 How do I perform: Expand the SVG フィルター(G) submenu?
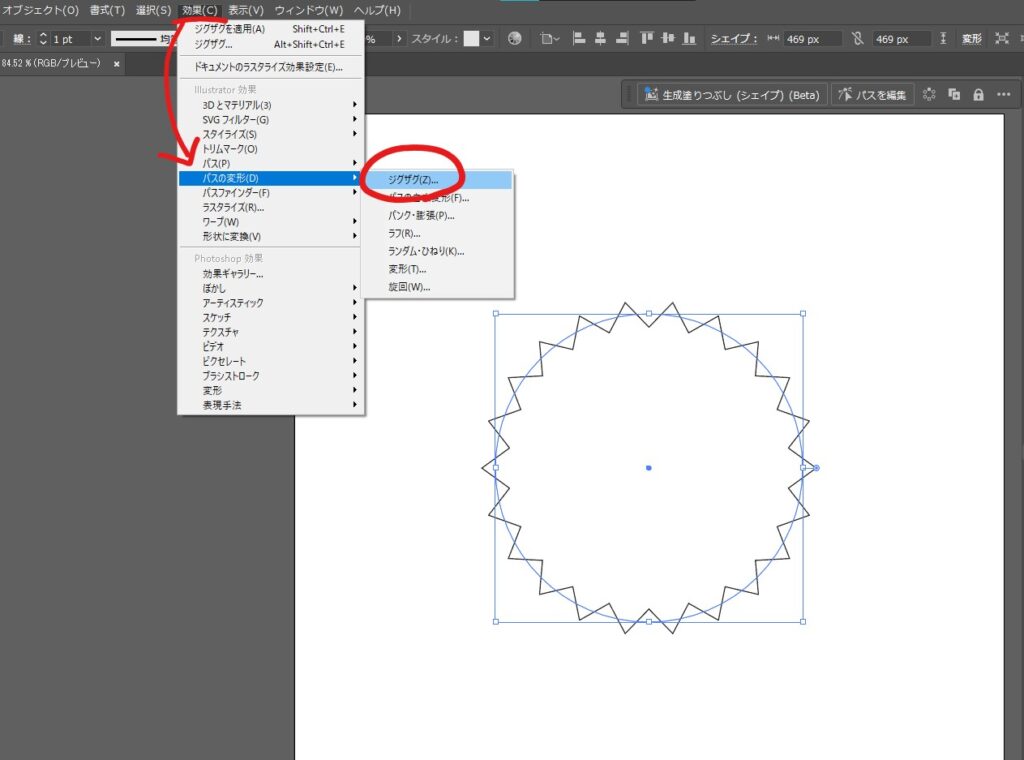pos(271,119)
